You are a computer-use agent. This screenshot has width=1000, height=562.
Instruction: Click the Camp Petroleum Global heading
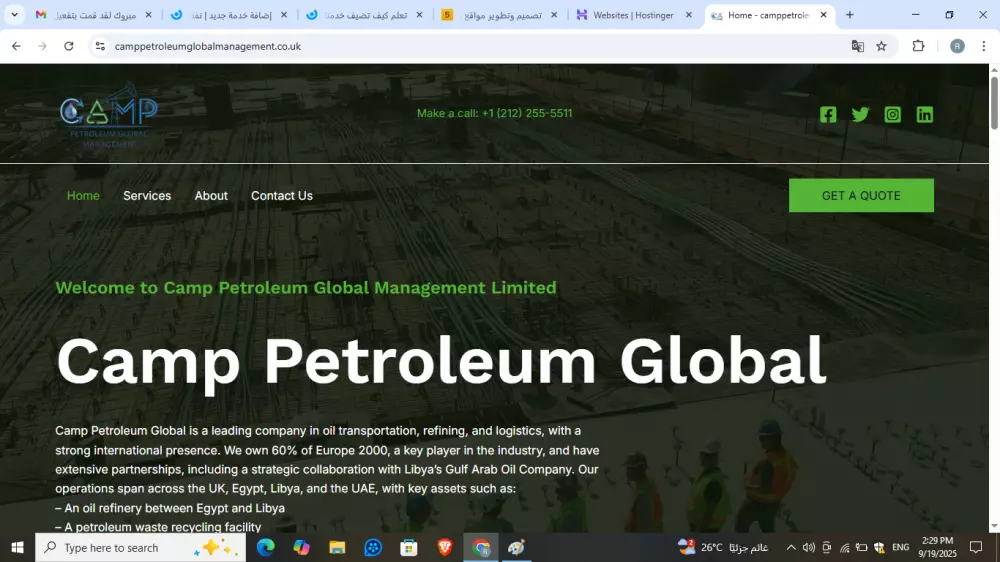point(441,360)
